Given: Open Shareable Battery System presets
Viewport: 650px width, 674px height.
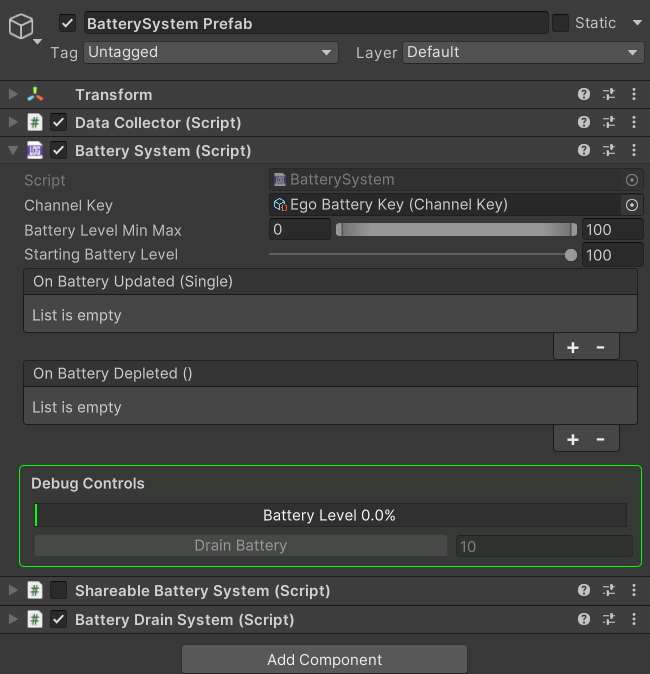Looking at the screenshot, I should click(609, 590).
